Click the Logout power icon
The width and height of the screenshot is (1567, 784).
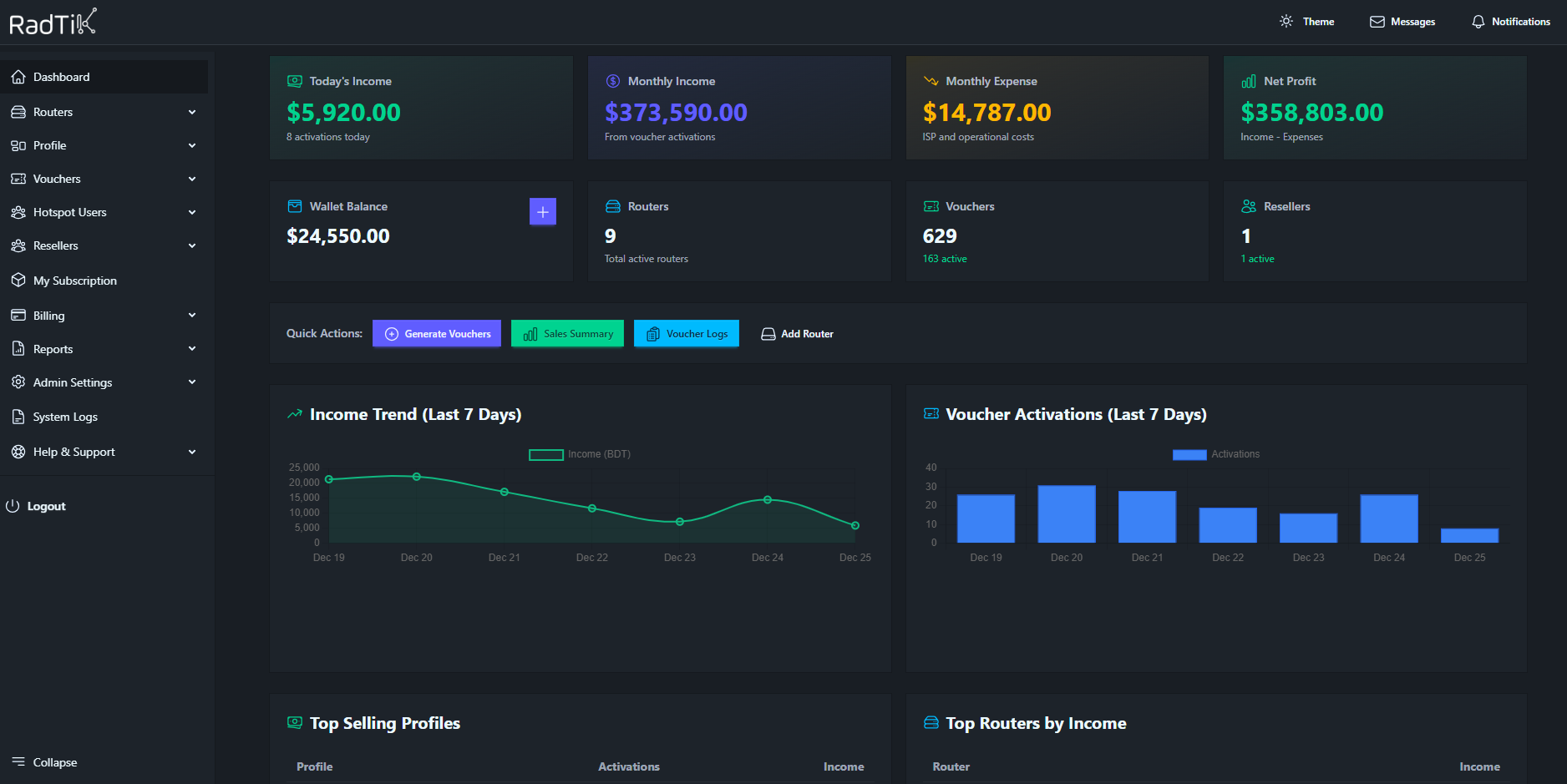pos(14,505)
